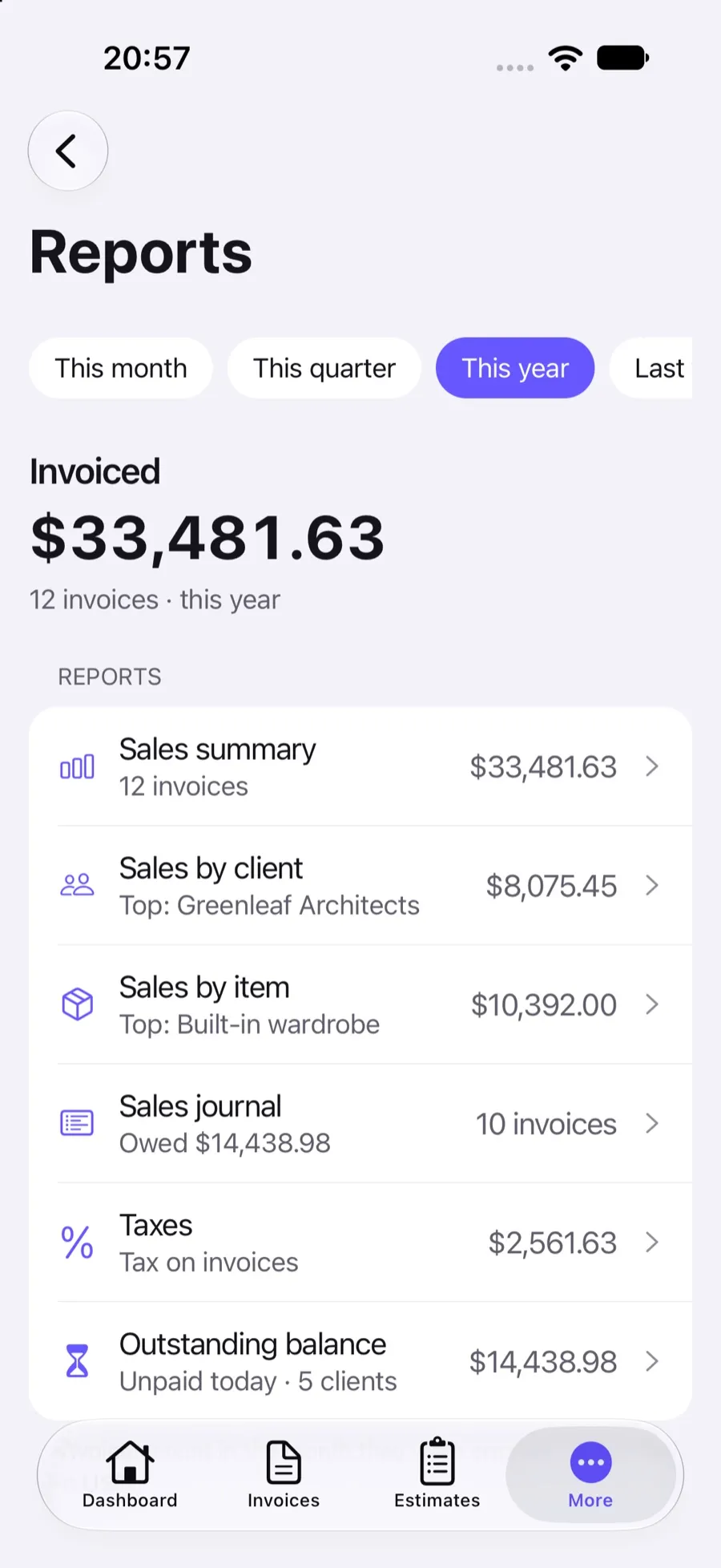721x1568 pixels.
Task: Open the Sales summary report
Action: coord(360,766)
